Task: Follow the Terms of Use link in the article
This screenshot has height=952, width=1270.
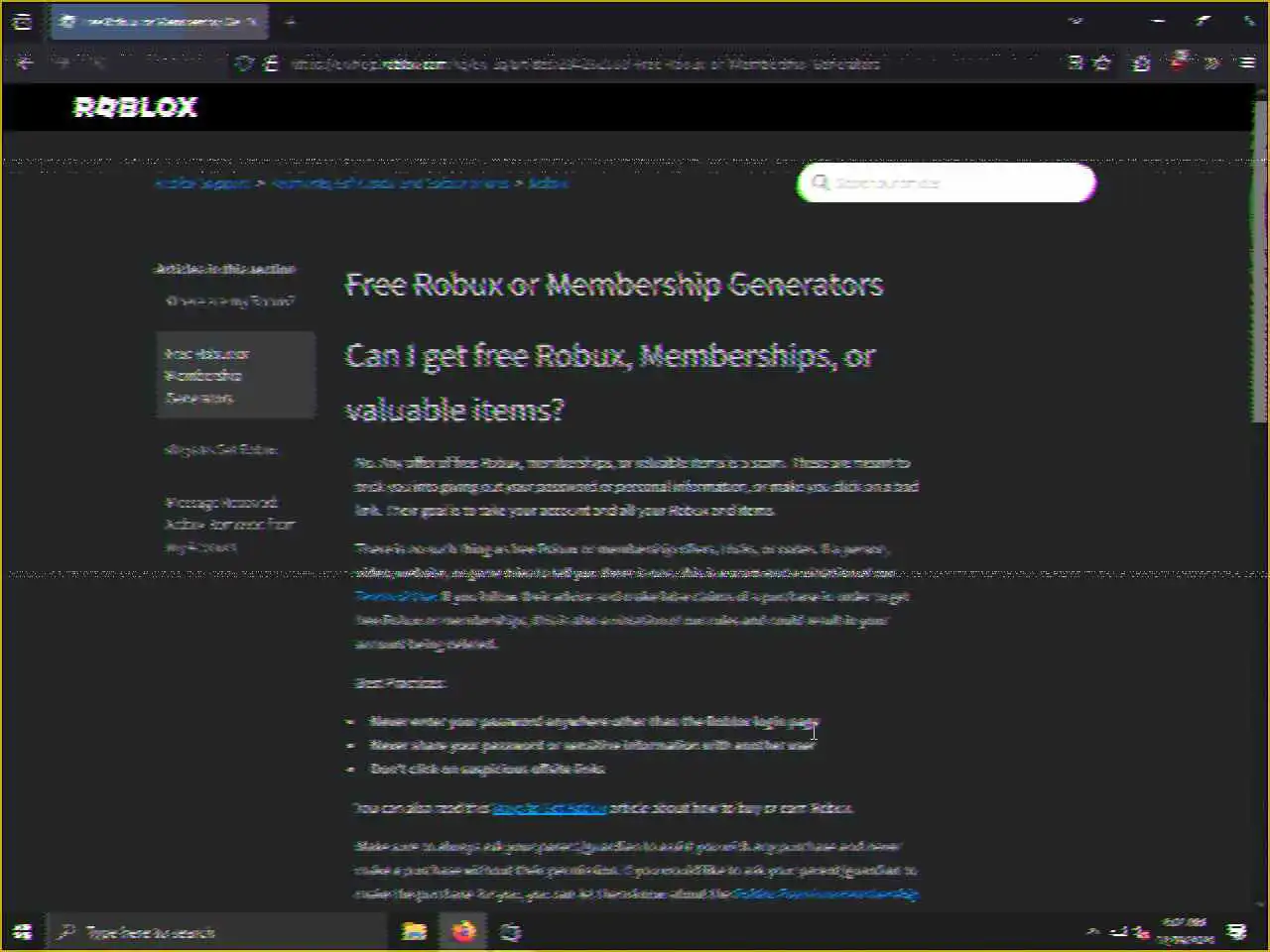Action: click(396, 596)
